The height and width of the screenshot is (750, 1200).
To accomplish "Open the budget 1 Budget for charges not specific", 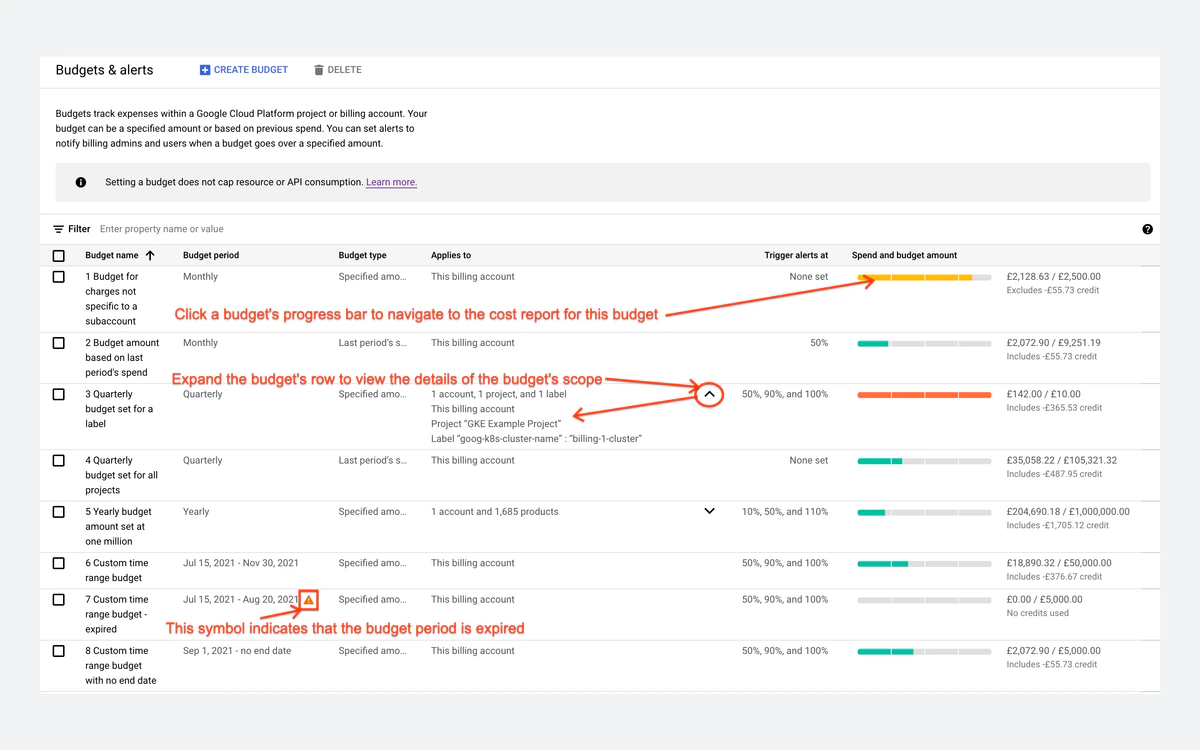I will click(112, 299).
